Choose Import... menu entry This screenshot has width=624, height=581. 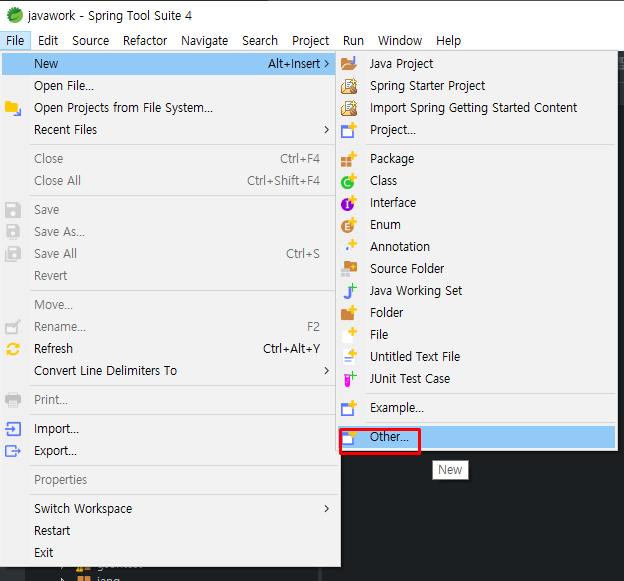169,429
